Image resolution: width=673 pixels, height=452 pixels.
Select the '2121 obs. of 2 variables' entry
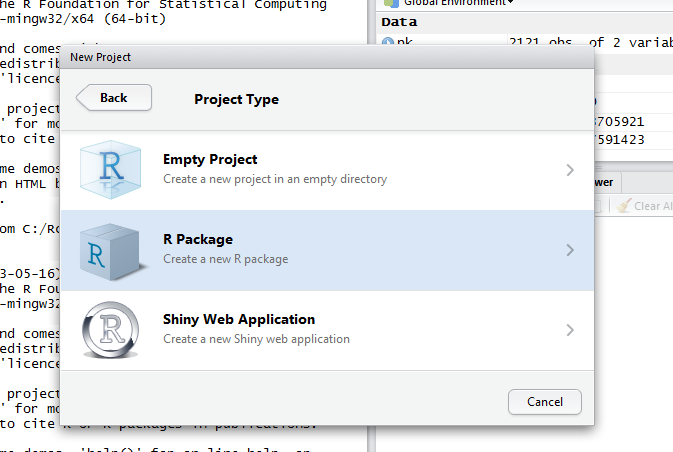(x=591, y=42)
